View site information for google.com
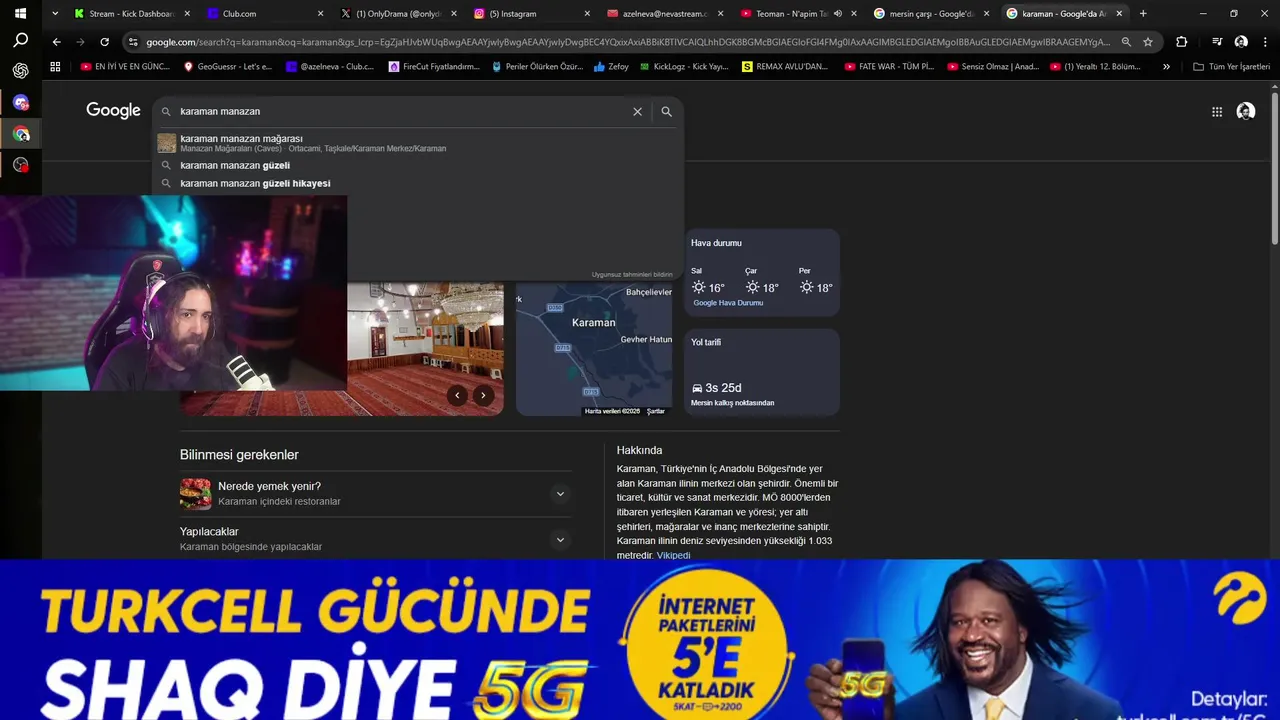The image size is (1280, 720). [x=133, y=42]
